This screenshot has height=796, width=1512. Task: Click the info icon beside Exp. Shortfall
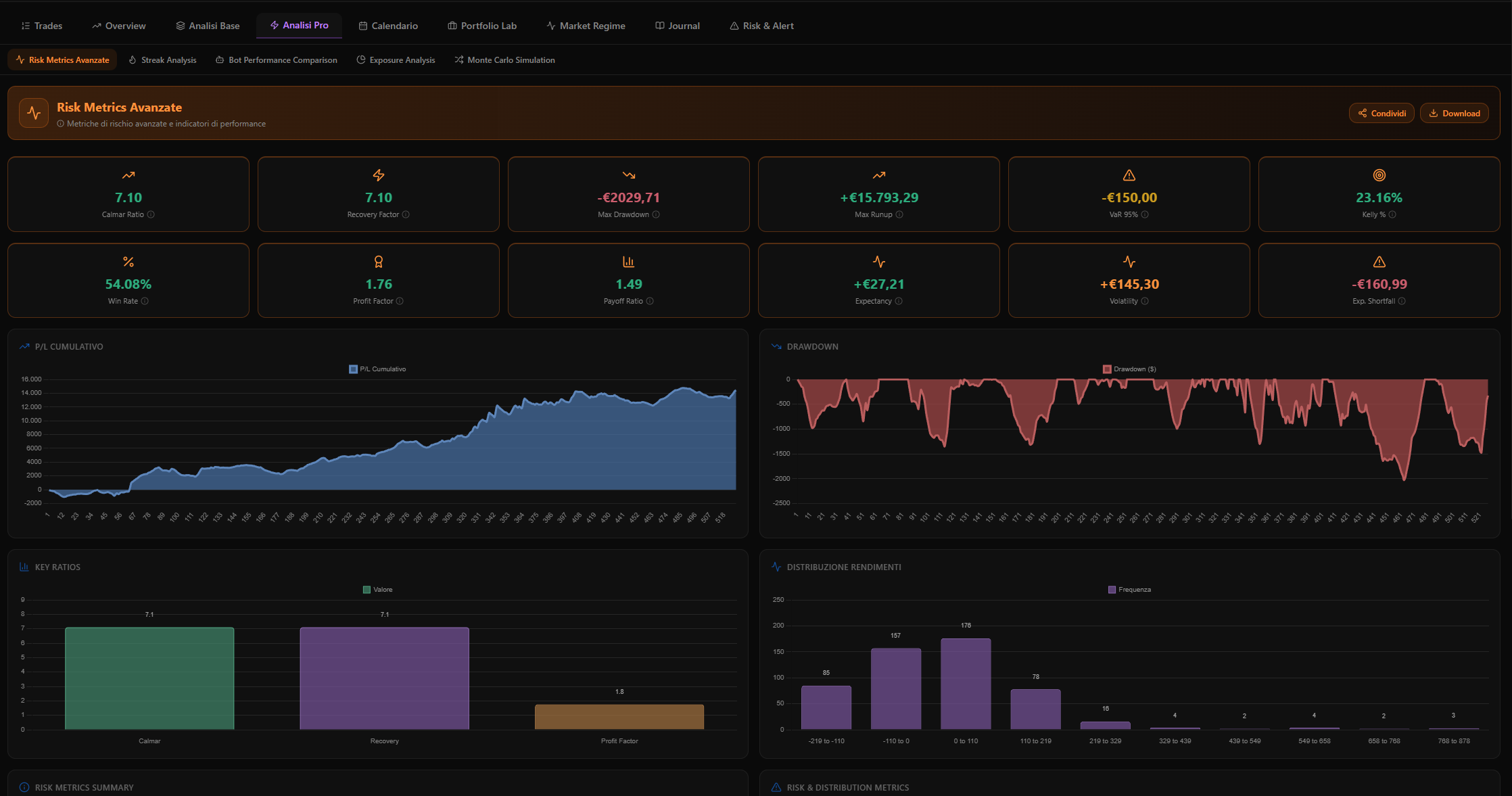(1402, 301)
